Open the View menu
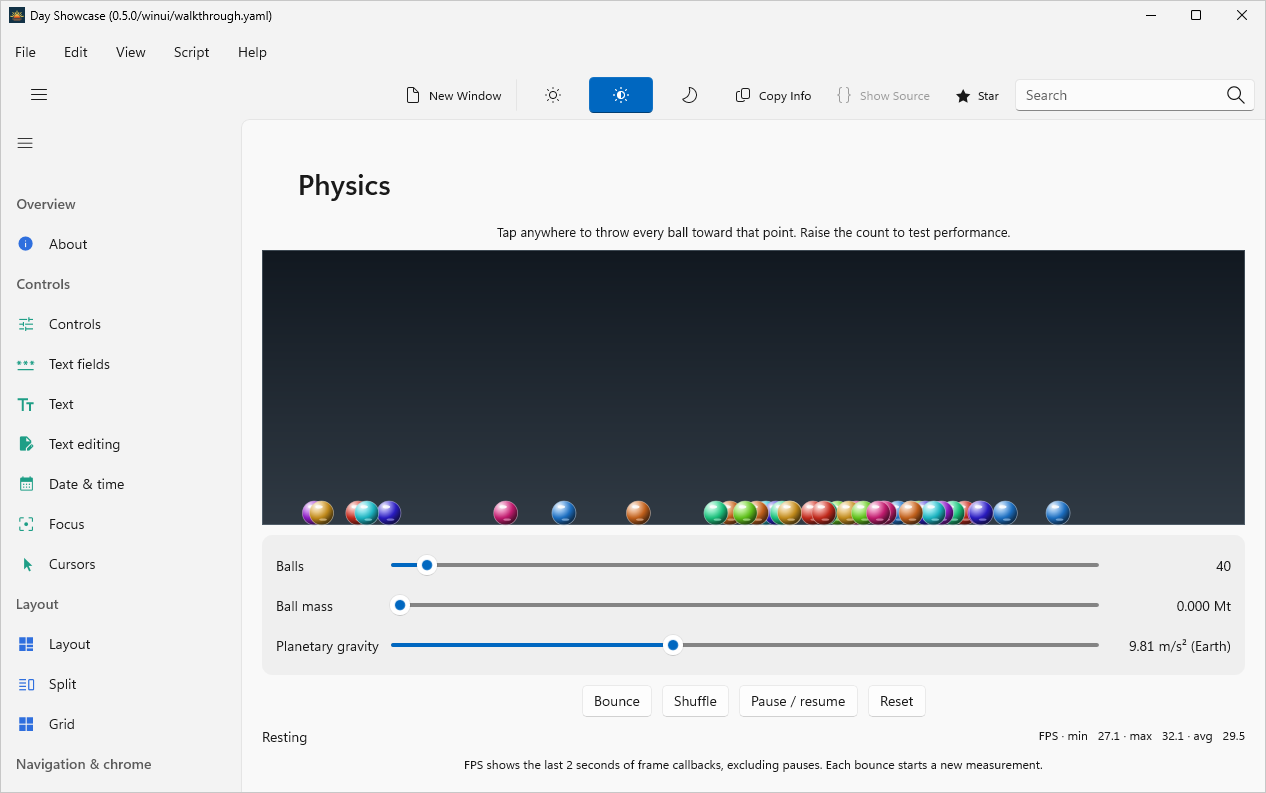 coord(131,52)
